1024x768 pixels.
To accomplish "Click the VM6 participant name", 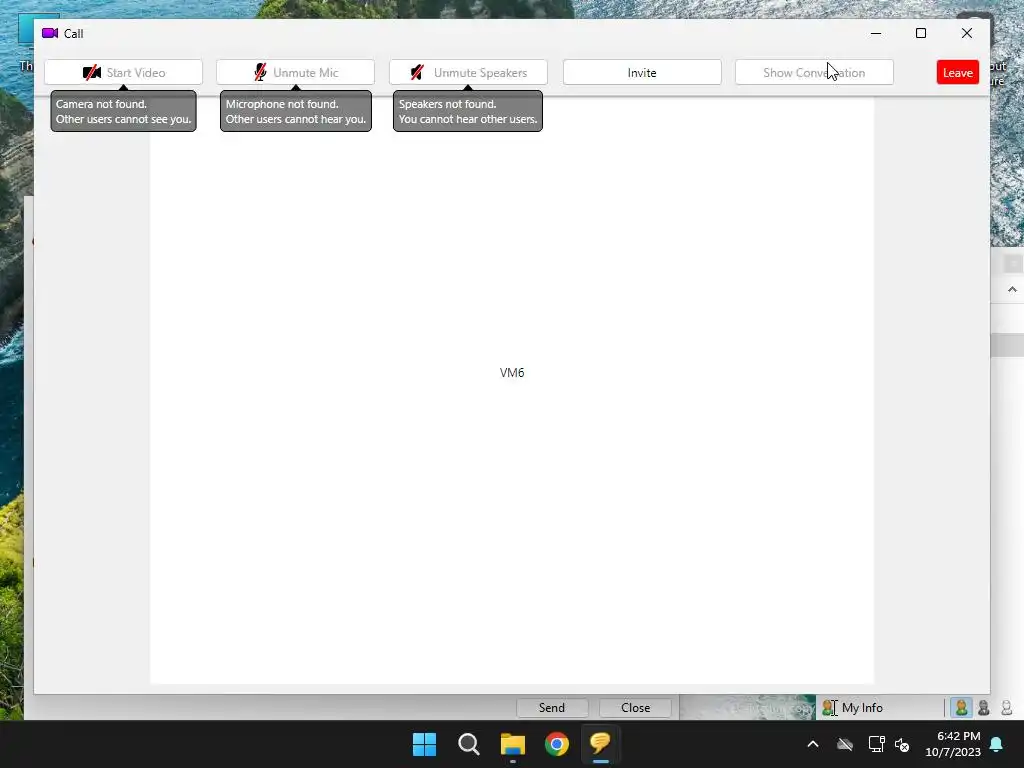I will pyautogui.click(x=512, y=373).
